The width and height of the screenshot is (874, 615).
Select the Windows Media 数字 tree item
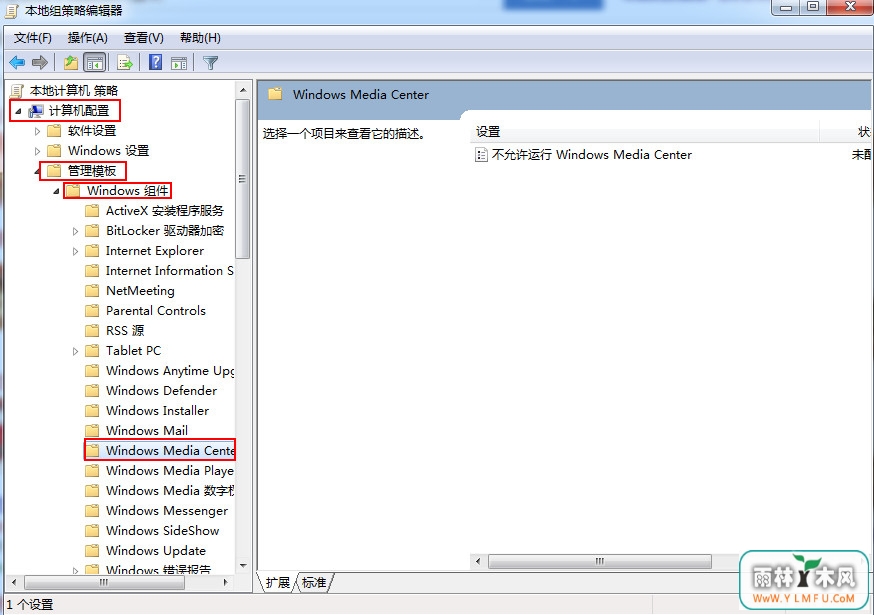pos(169,491)
